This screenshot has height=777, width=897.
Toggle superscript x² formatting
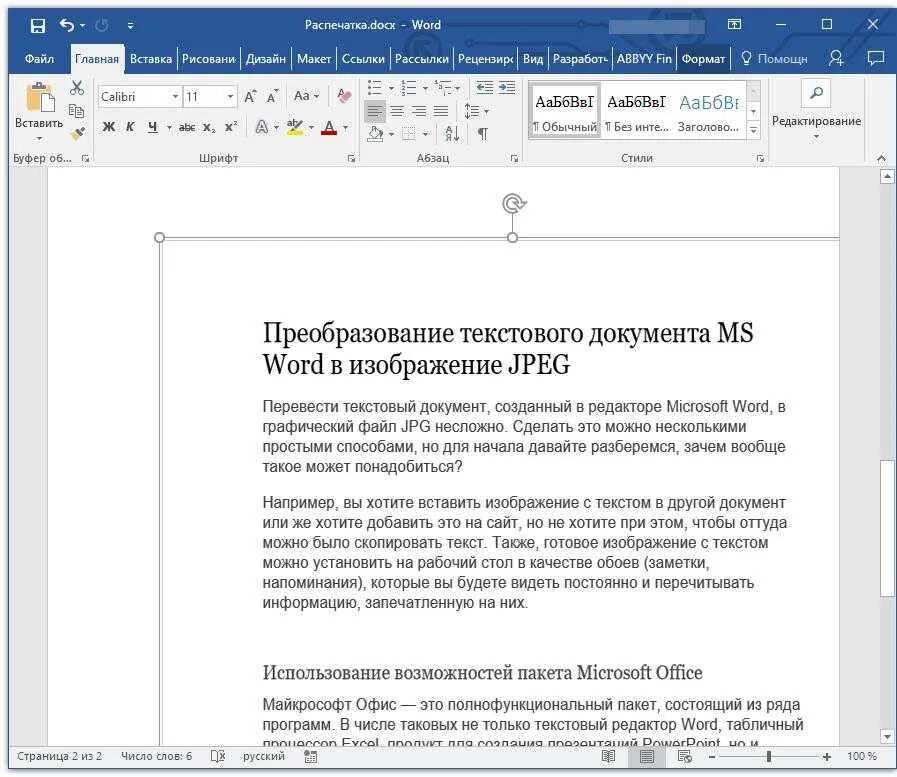coord(231,127)
